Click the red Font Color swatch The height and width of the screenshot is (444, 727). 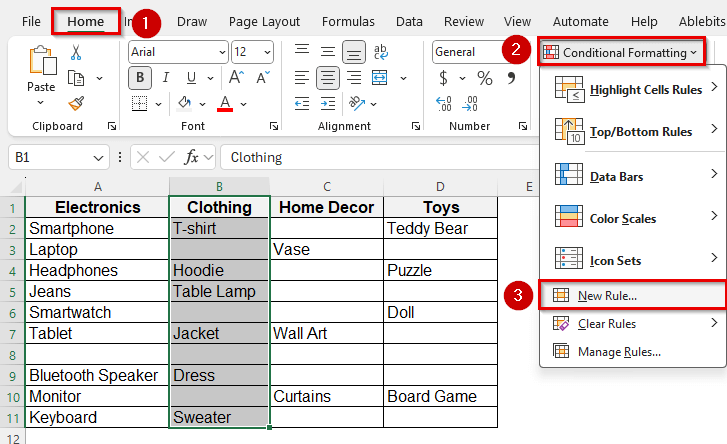(226, 103)
